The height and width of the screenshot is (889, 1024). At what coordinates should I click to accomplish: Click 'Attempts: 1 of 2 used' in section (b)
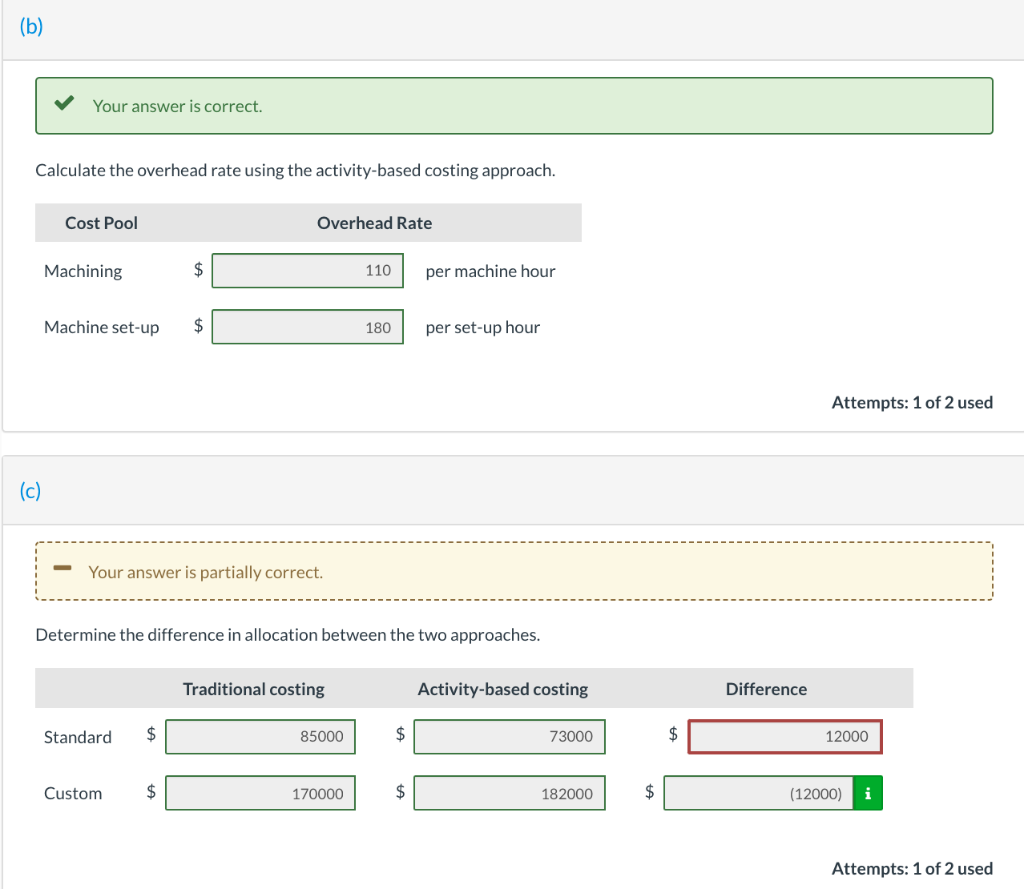(x=912, y=402)
